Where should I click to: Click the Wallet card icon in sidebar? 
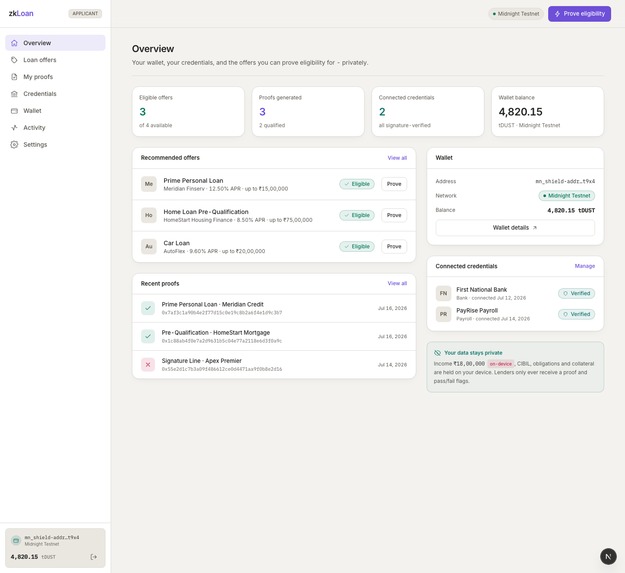point(14,111)
